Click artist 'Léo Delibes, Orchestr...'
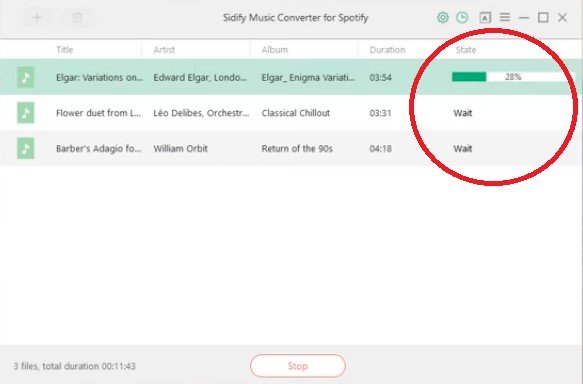Viewport: 583px width, 384px height. pyautogui.click(x=201, y=113)
